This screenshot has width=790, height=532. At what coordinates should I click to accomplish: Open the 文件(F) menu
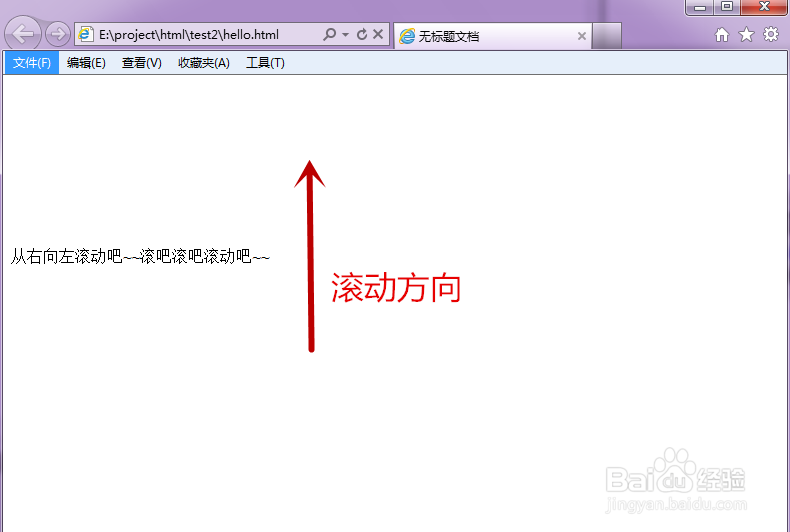click(32, 62)
